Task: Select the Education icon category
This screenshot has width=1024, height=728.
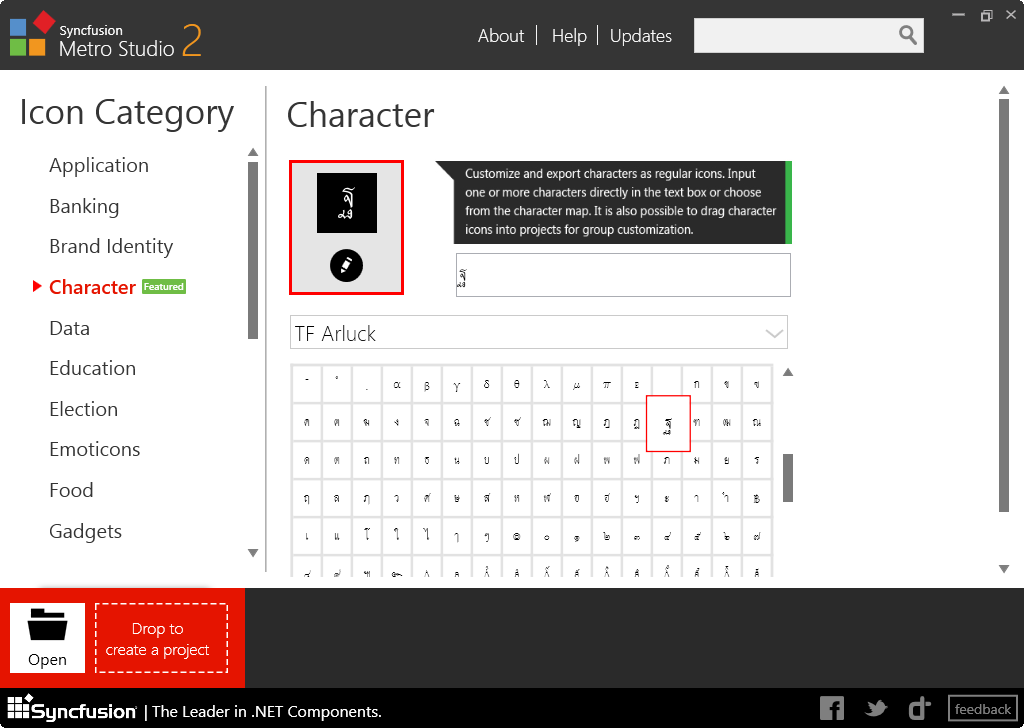Action: pos(93,368)
